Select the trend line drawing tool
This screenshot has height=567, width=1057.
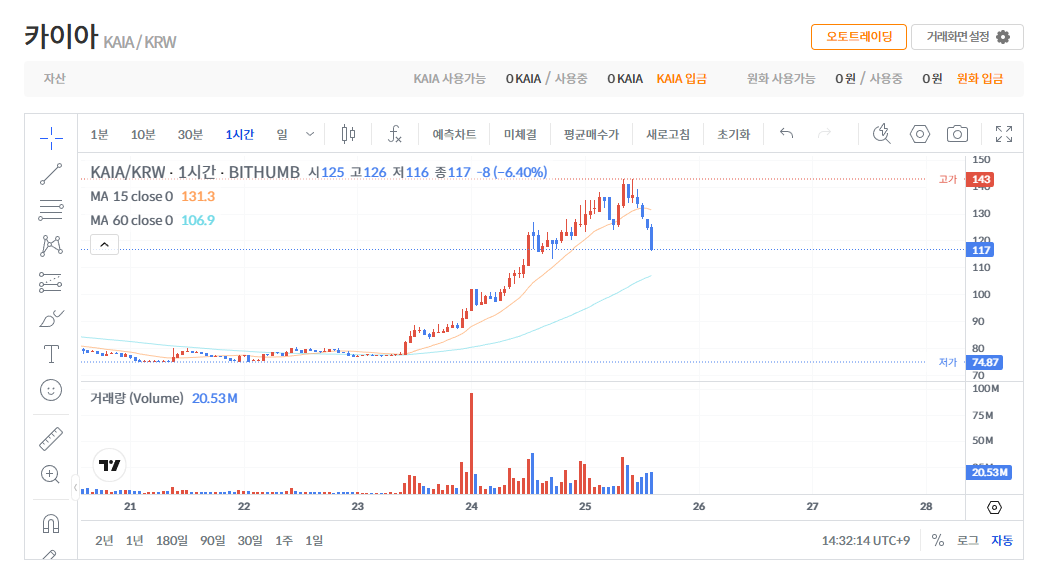(51, 173)
